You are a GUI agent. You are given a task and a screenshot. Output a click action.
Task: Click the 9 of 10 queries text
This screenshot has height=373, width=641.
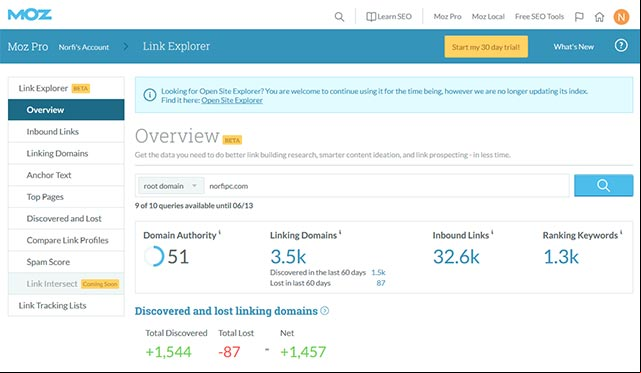(194, 205)
